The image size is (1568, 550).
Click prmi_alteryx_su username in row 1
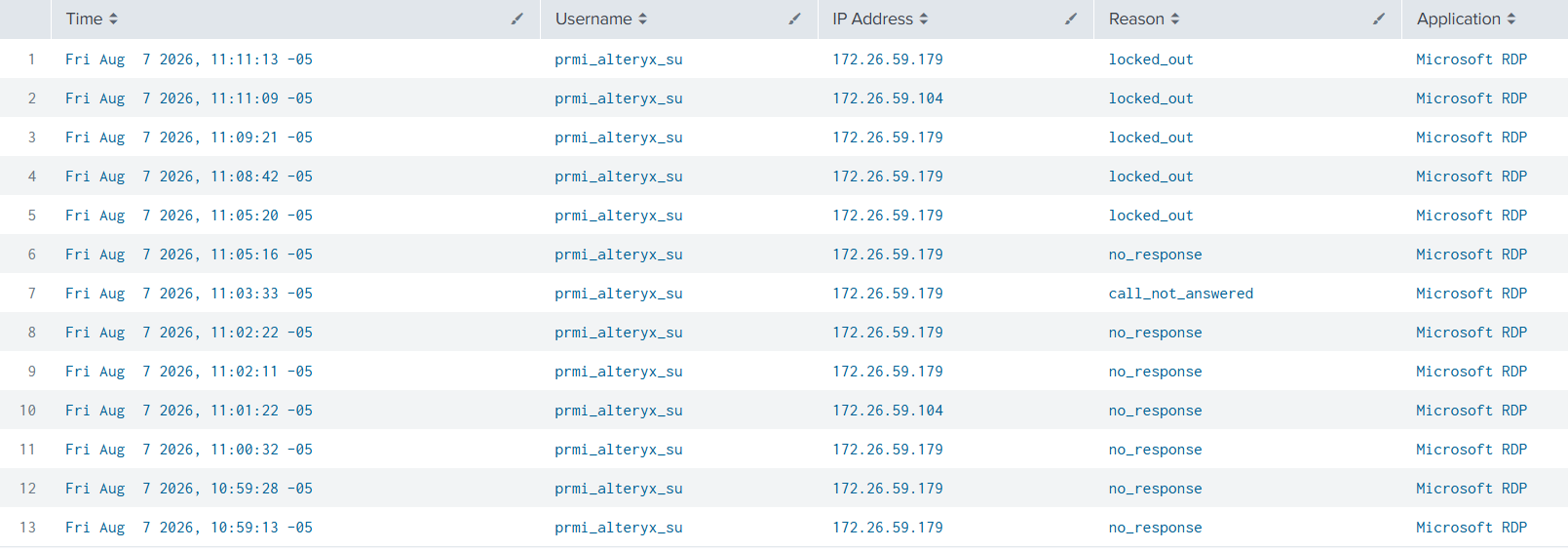click(619, 59)
